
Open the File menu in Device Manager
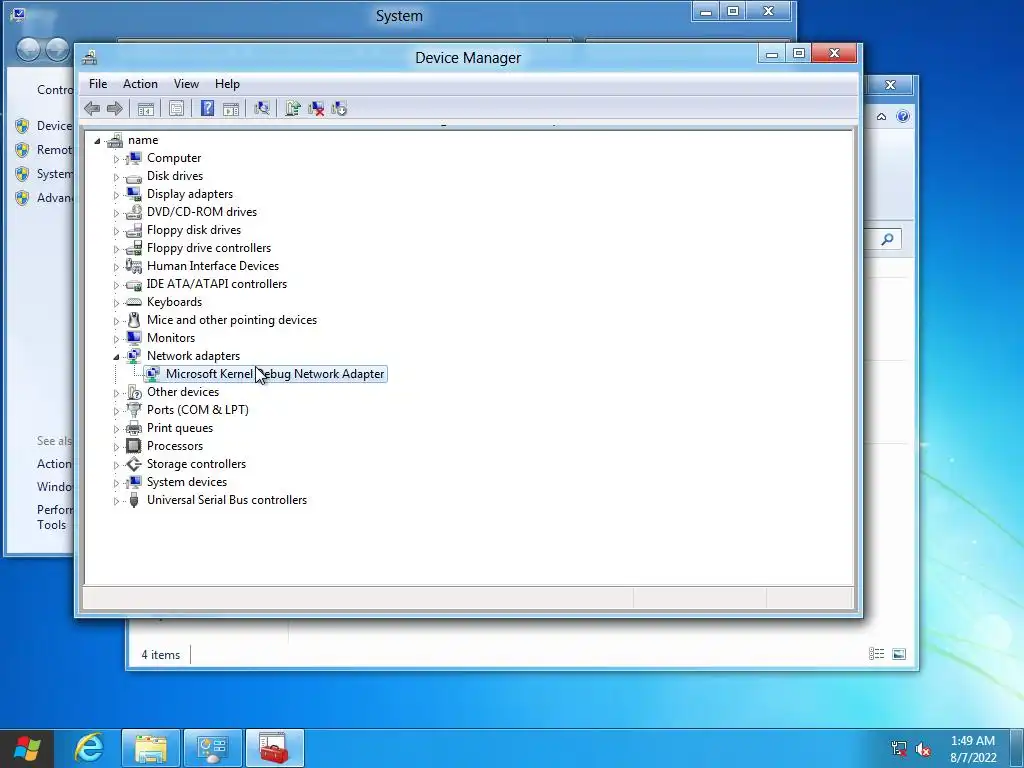click(98, 84)
